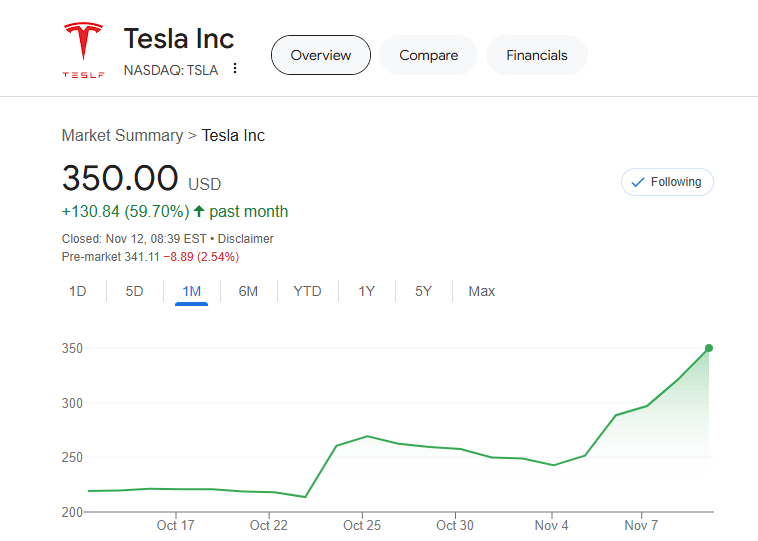Screen dimensions: 758x541
Task: Select the 1Y time range
Action: (367, 291)
